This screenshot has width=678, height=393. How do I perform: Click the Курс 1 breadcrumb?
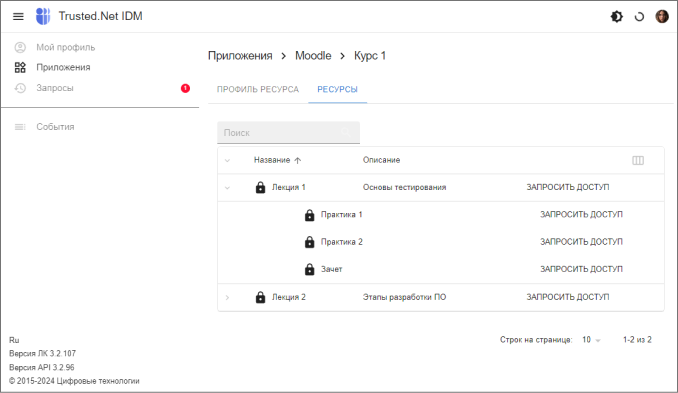click(x=370, y=56)
